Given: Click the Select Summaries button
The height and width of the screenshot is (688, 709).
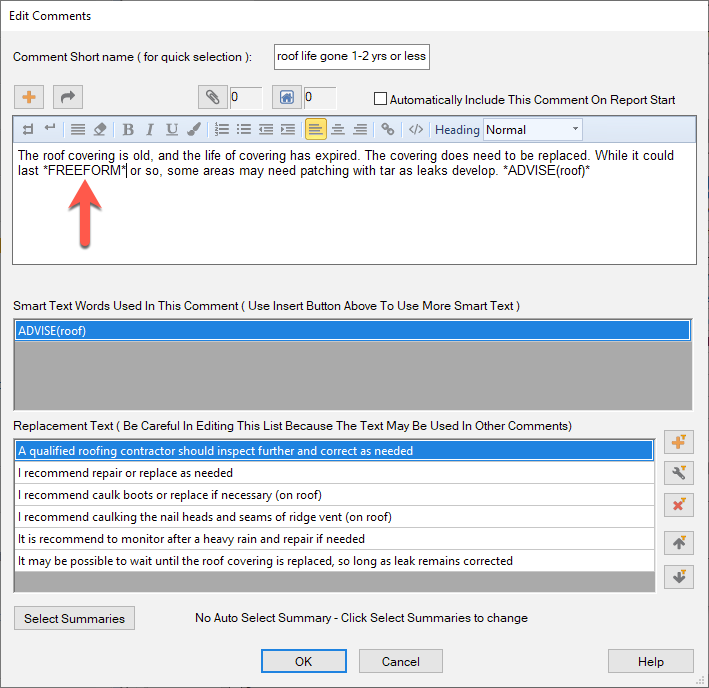Looking at the screenshot, I should [74, 618].
